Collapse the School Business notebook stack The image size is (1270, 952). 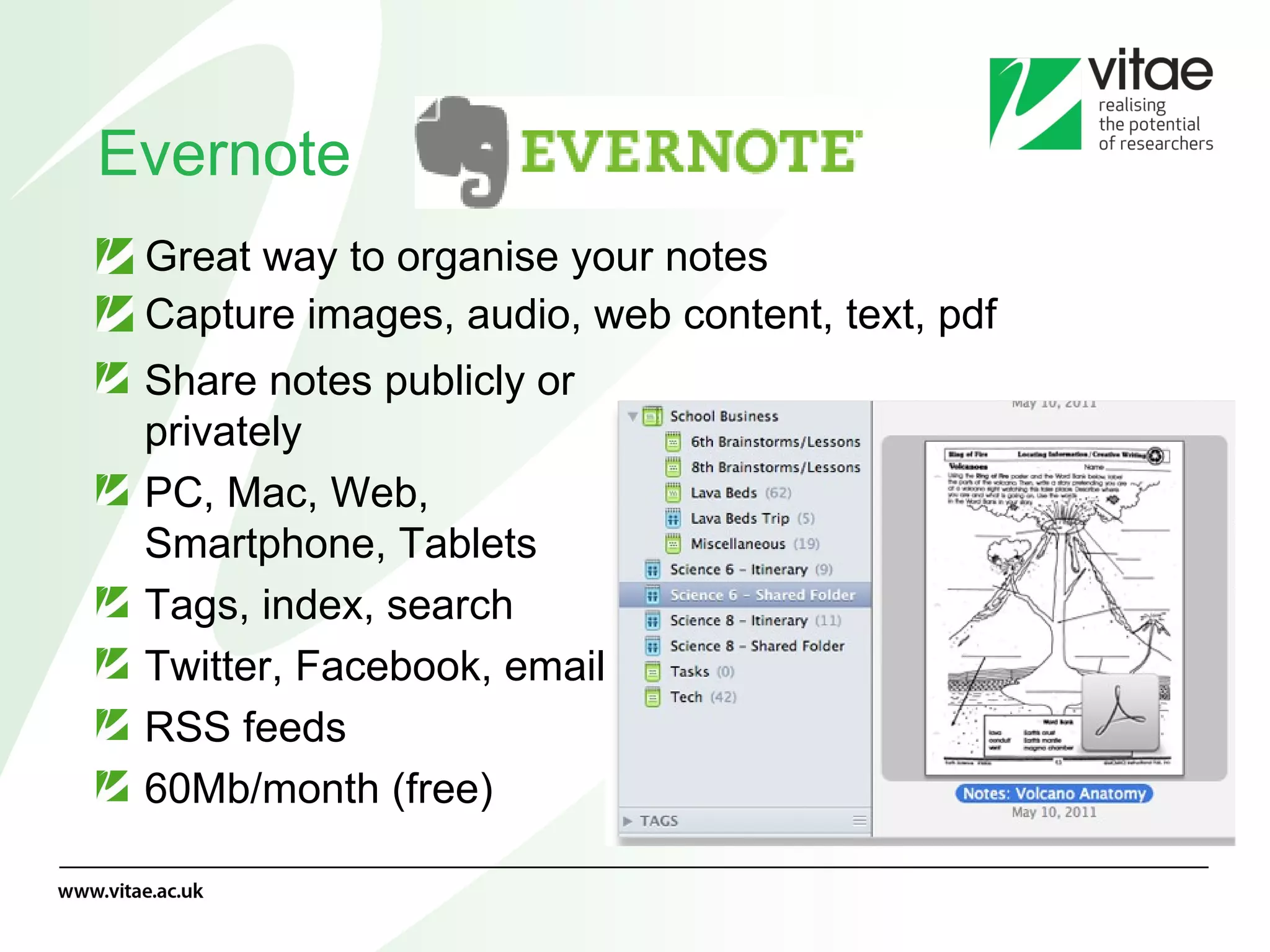[x=632, y=416]
